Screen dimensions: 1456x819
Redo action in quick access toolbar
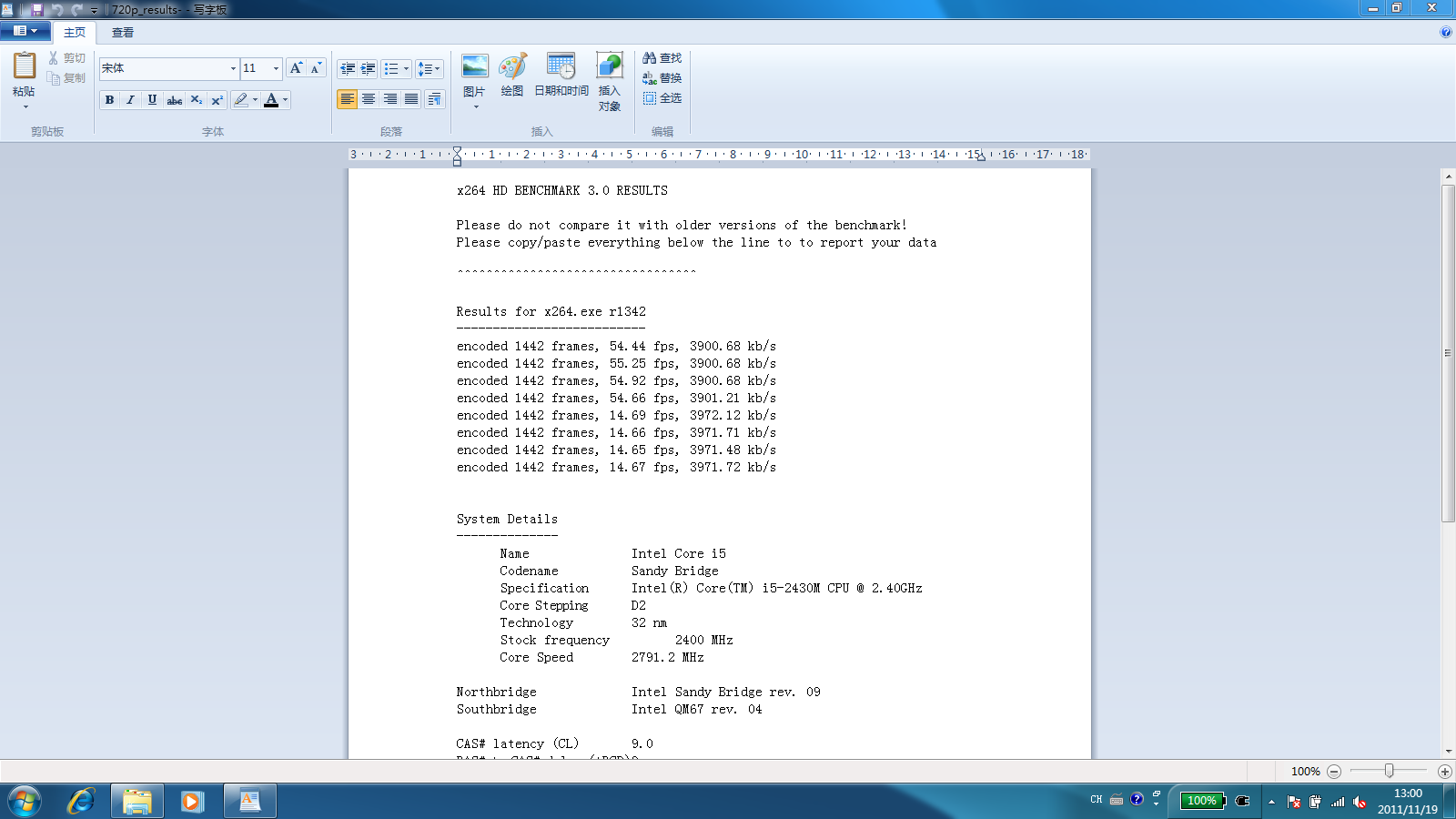[76, 9]
